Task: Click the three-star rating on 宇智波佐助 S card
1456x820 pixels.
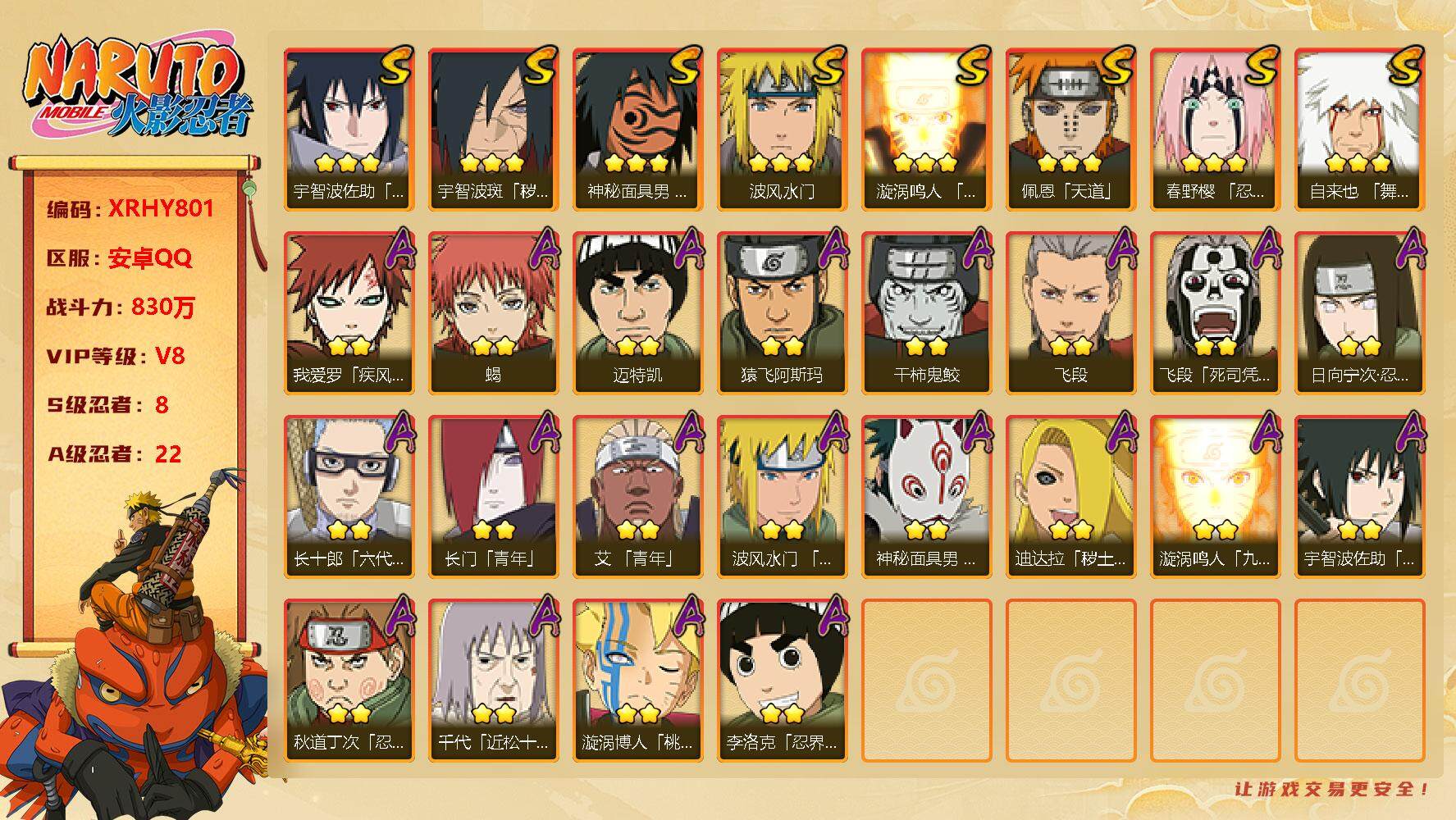Action: click(x=348, y=162)
